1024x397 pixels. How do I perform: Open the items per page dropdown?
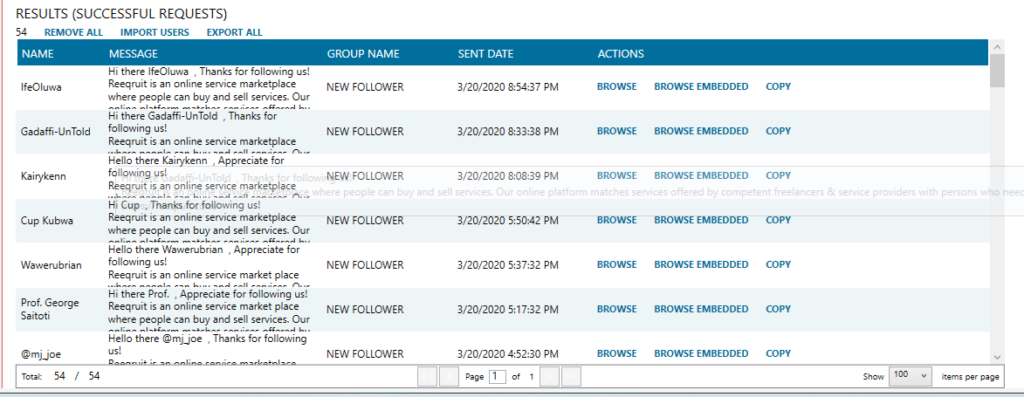click(910, 376)
